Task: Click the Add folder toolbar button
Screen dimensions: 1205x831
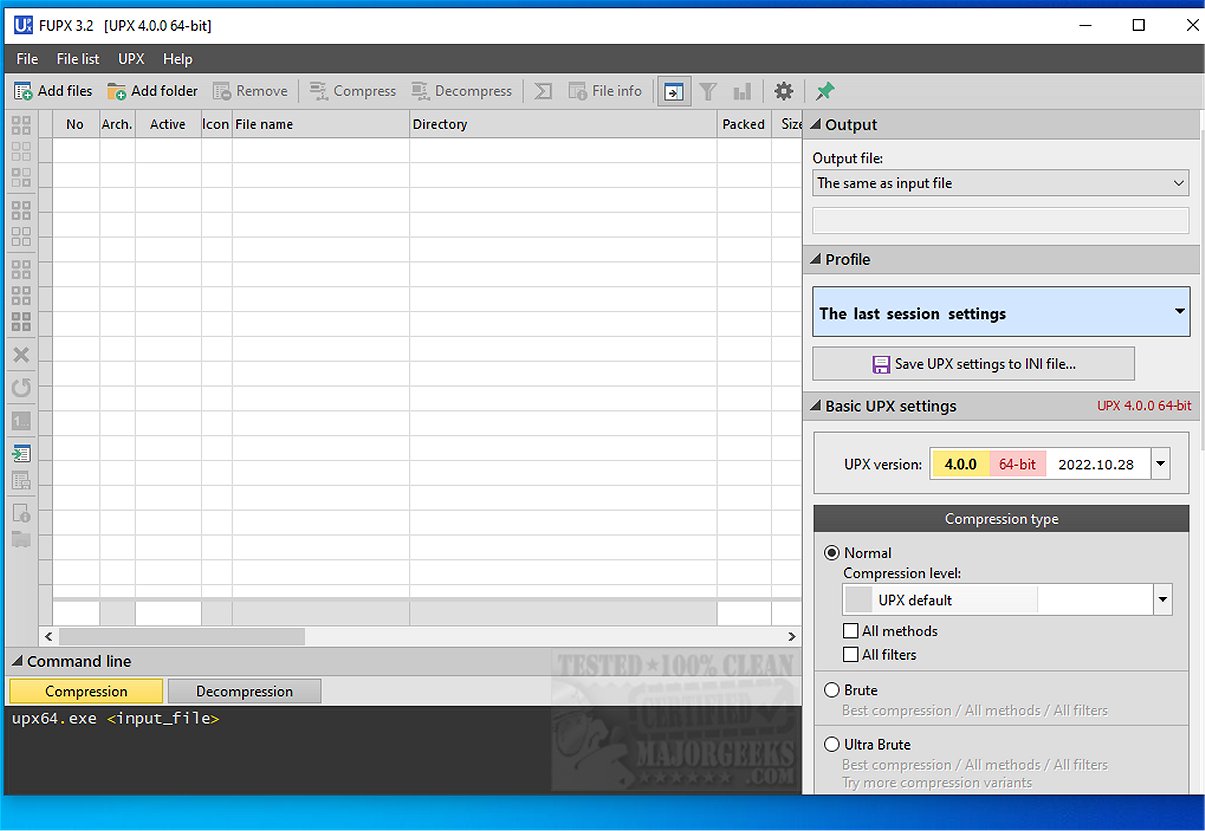Action: pyautogui.click(x=153, y=91)
